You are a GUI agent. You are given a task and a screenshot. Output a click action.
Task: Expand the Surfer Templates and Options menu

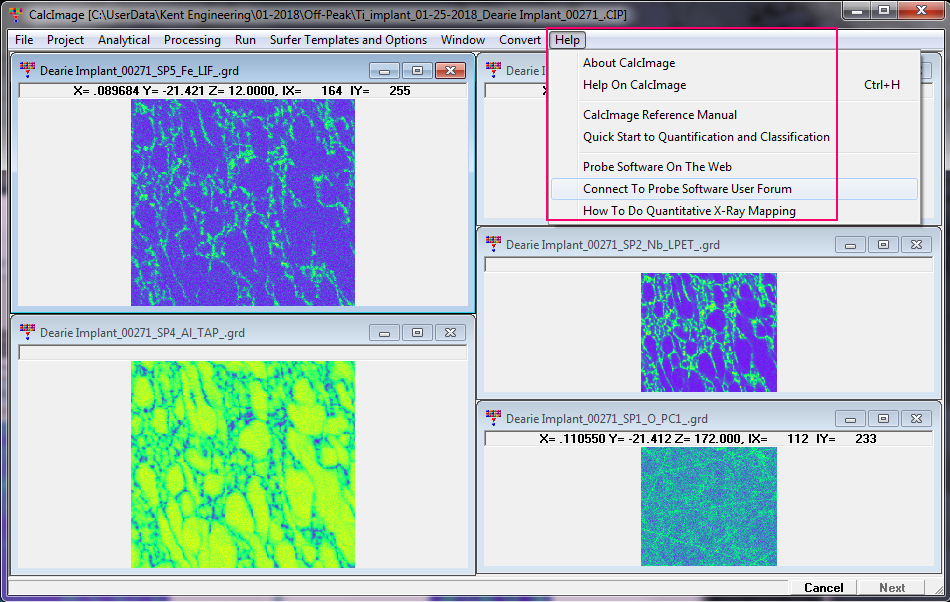coord(348,40)
